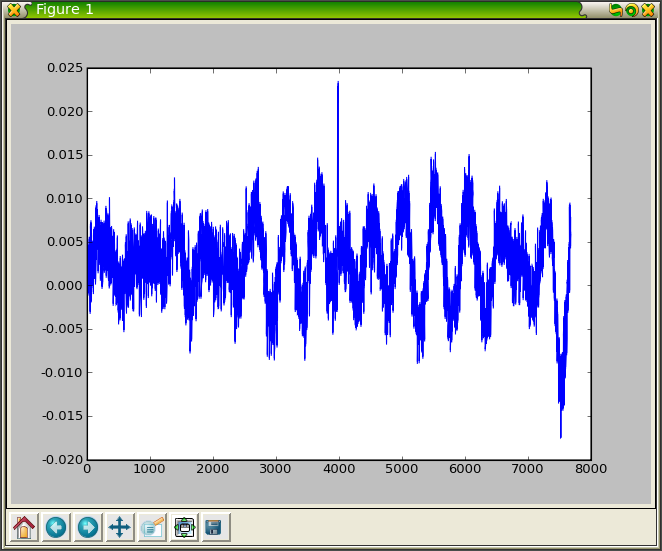Minimize the Figure 1 window
The image size is (662, 551).
tap(616, 10)
